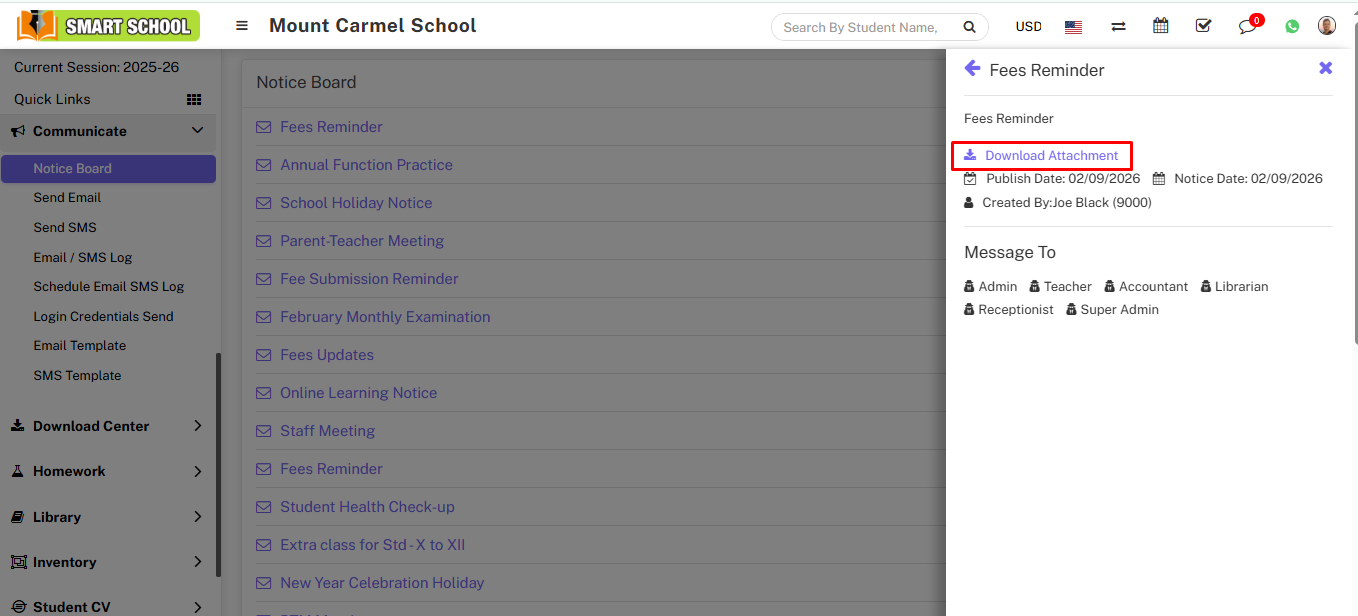Click the student search input field

(x=861, y=27)
